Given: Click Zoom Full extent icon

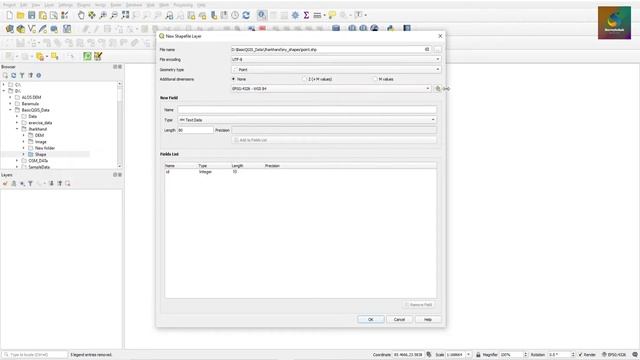Looking at the screenshot, I should (x=125, y=16).
